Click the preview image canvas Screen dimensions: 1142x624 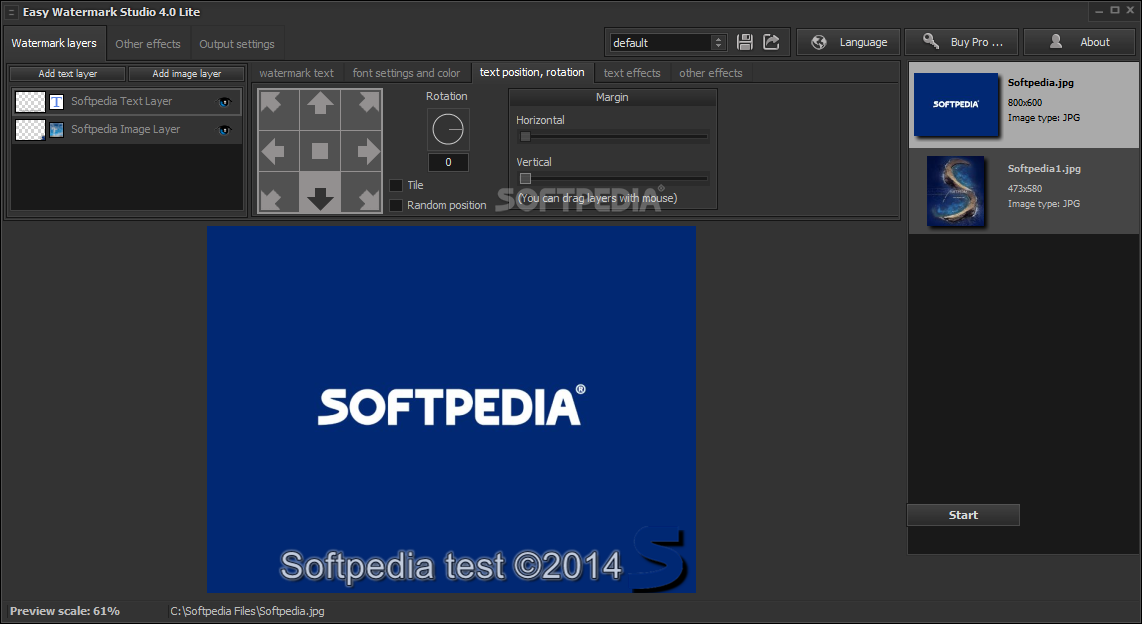(451, 409)
